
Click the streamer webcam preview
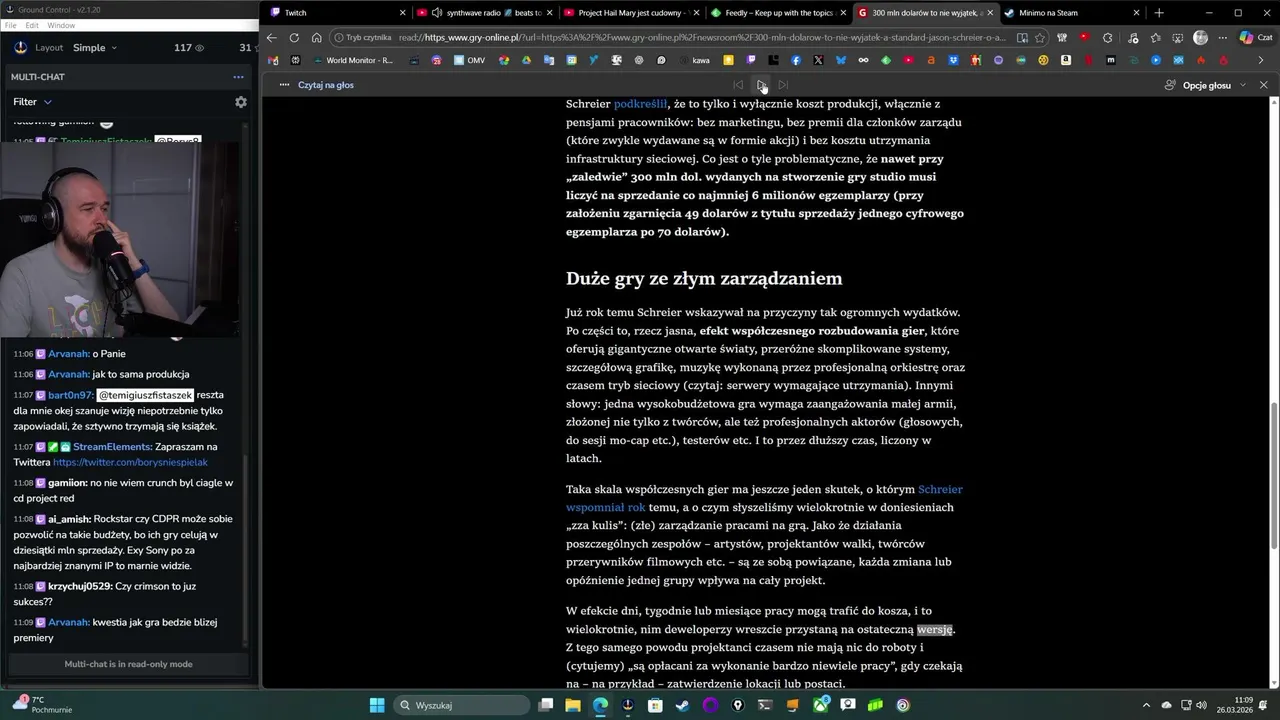point(120,241)
